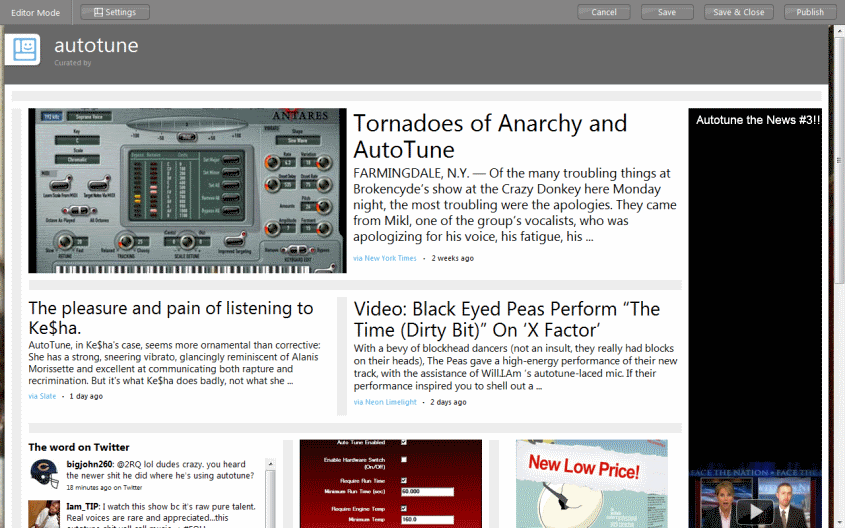Toggle Require Run Time checkbox
This screenshot has width=845, height=528.
tap(404, 480)
